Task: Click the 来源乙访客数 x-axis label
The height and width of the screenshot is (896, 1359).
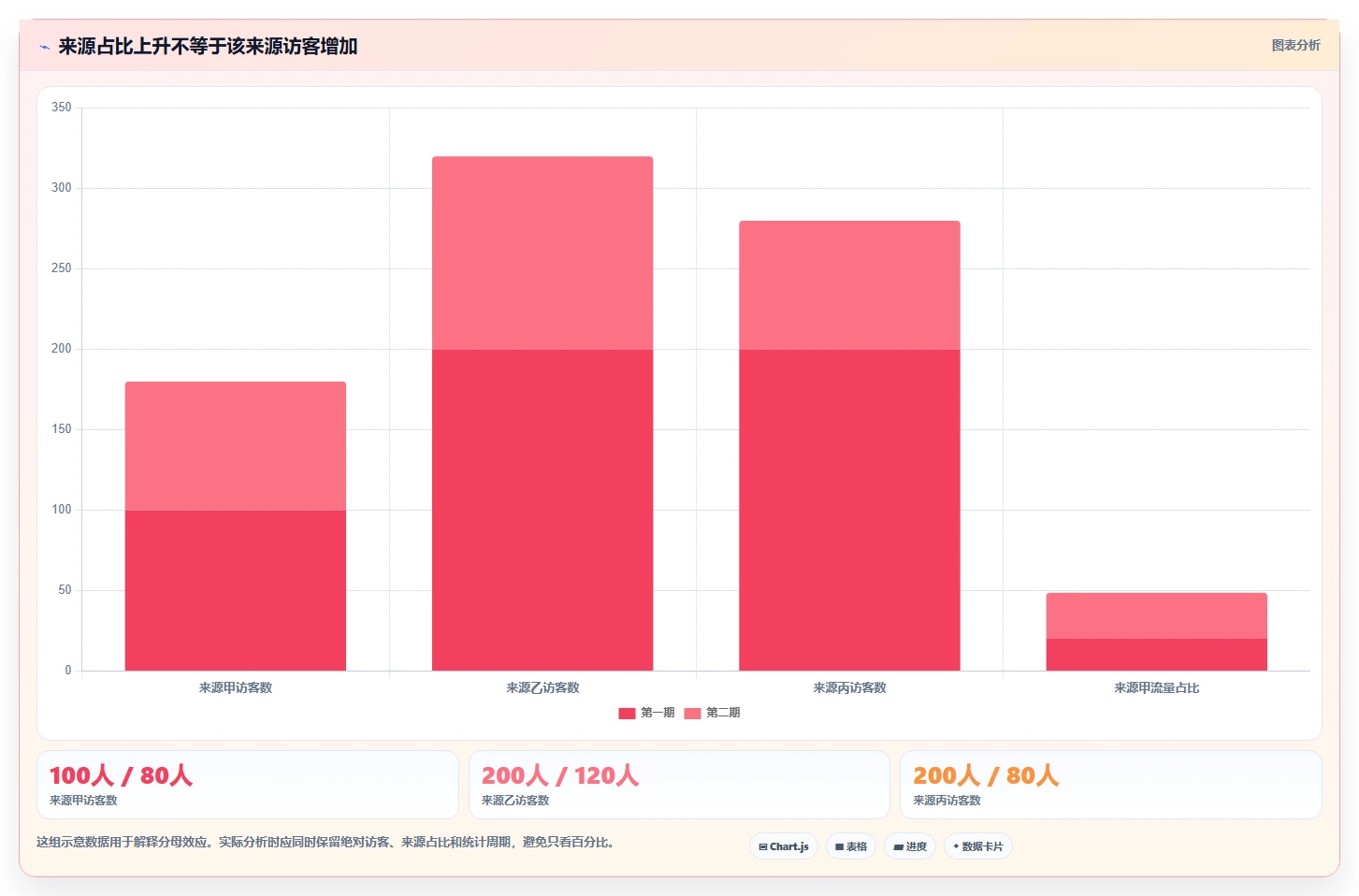Action: tap(542, 687)
